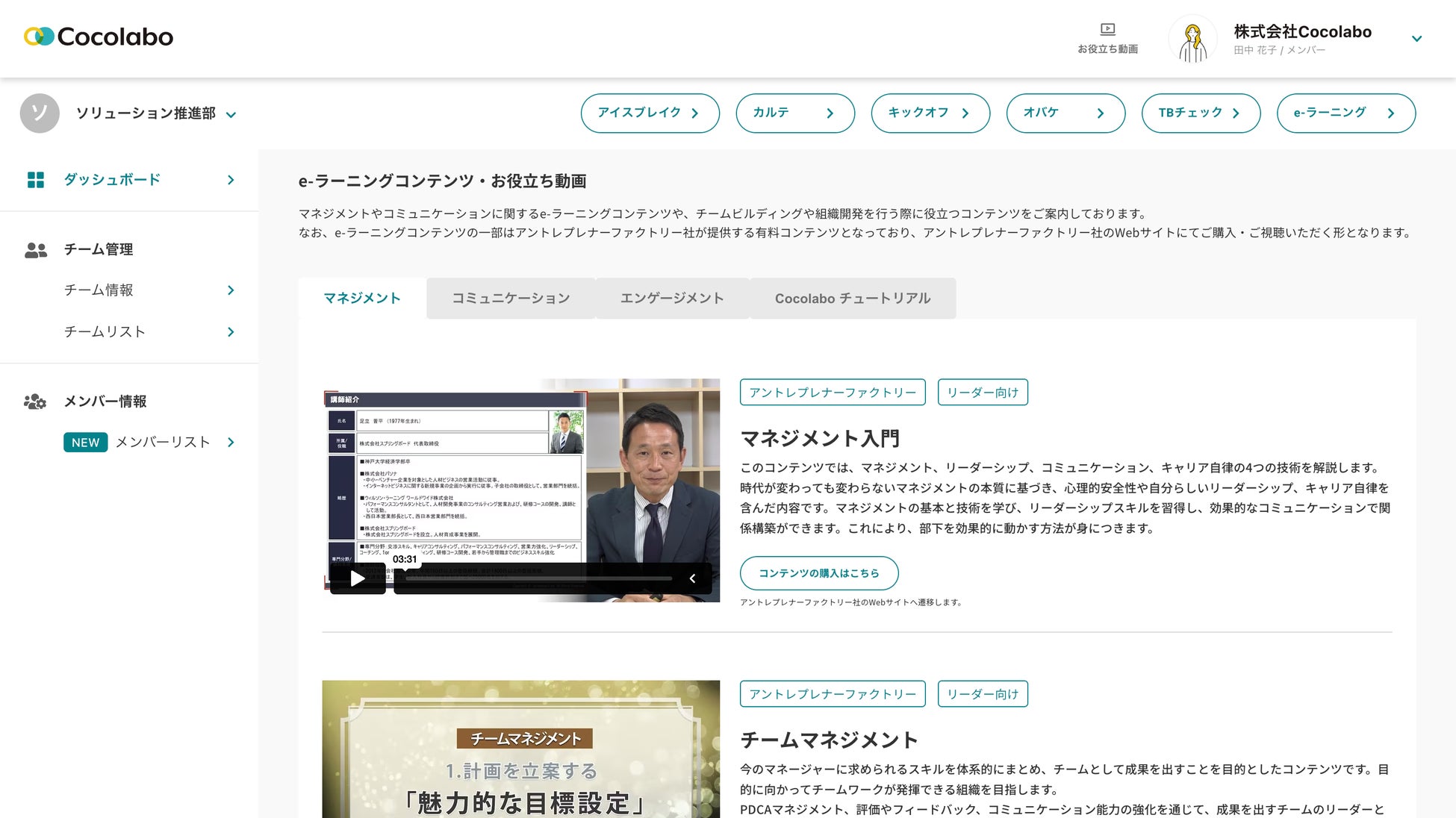Click the chevron next to メンバーリスト
This screenshot has height=818, width=1456.
(231, 443)
